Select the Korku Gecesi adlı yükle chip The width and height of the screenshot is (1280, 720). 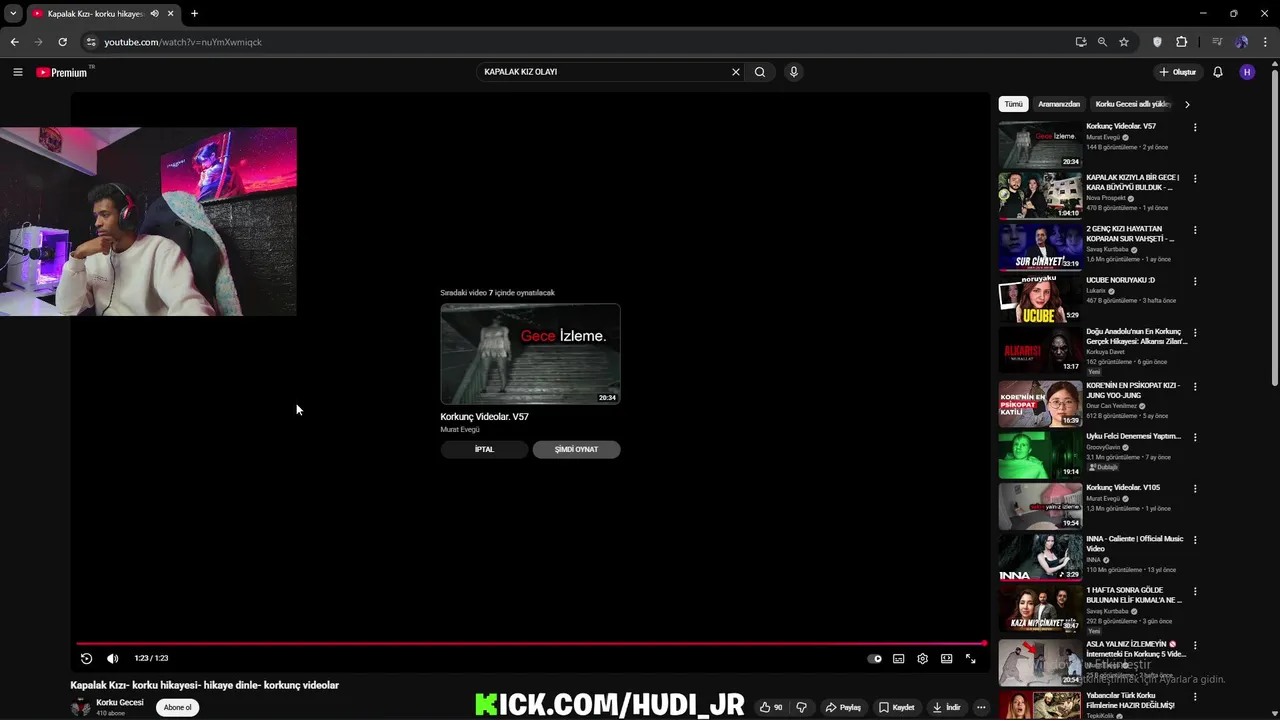(1132, 104)
